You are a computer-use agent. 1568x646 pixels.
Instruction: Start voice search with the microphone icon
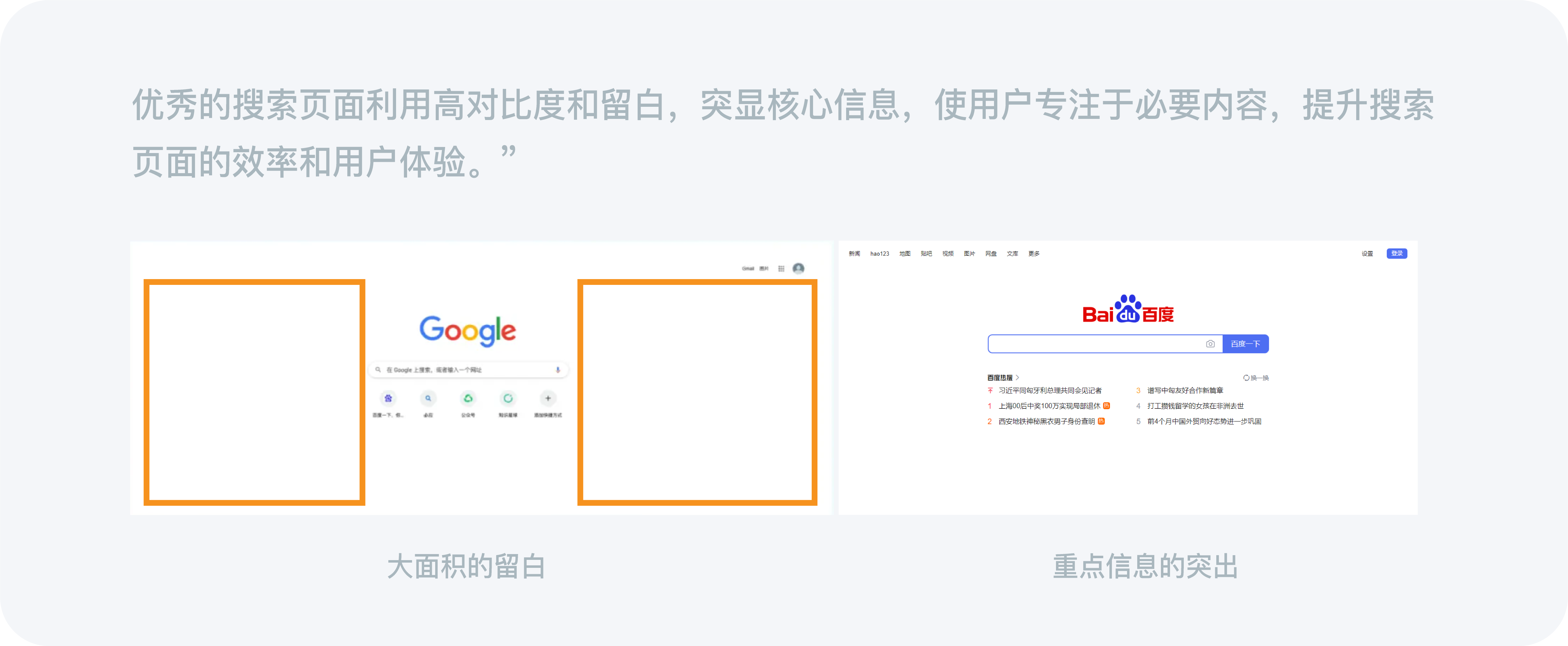[557, 369]
